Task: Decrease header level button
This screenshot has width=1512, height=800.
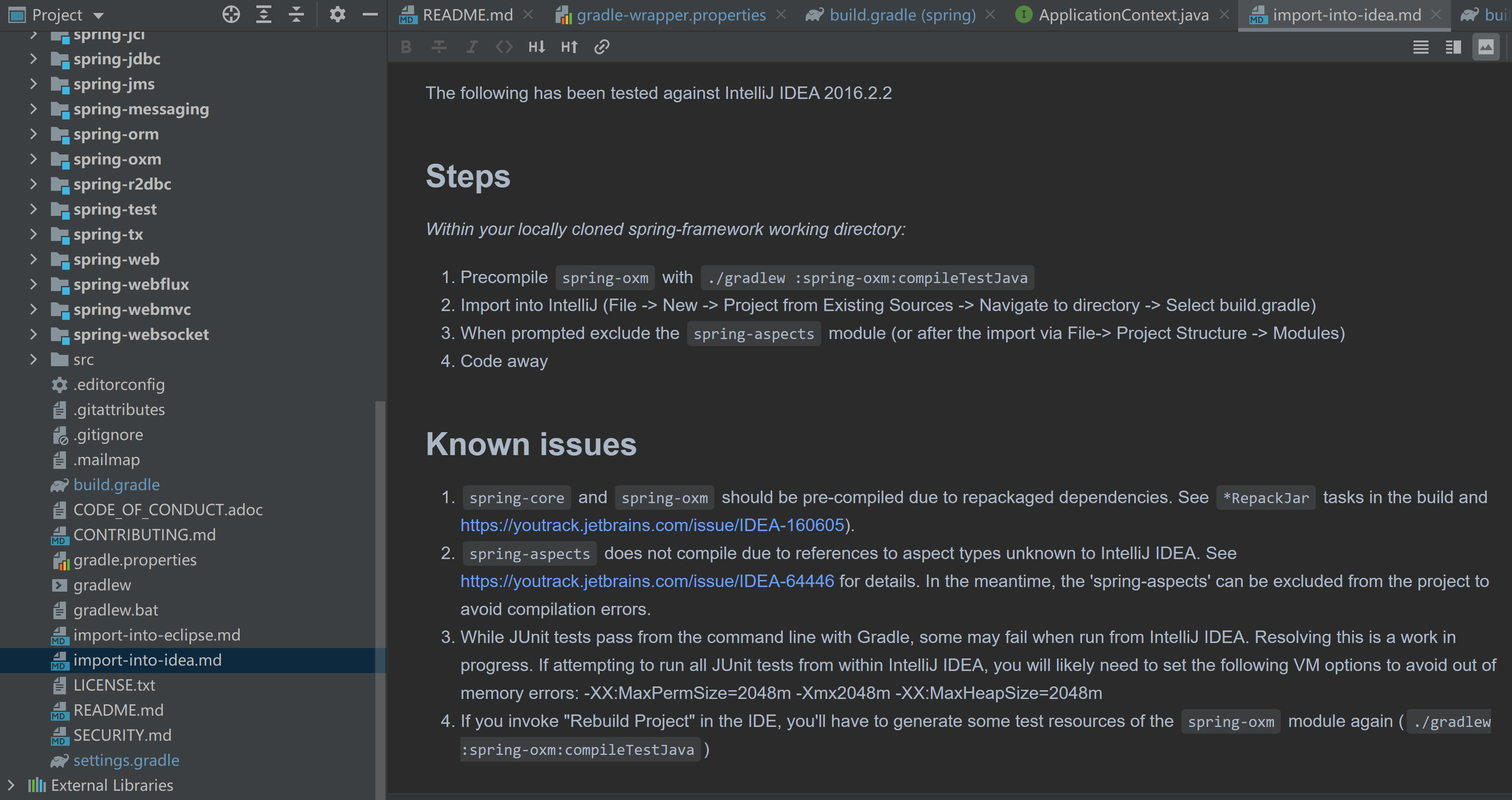Action: [536, 47]
